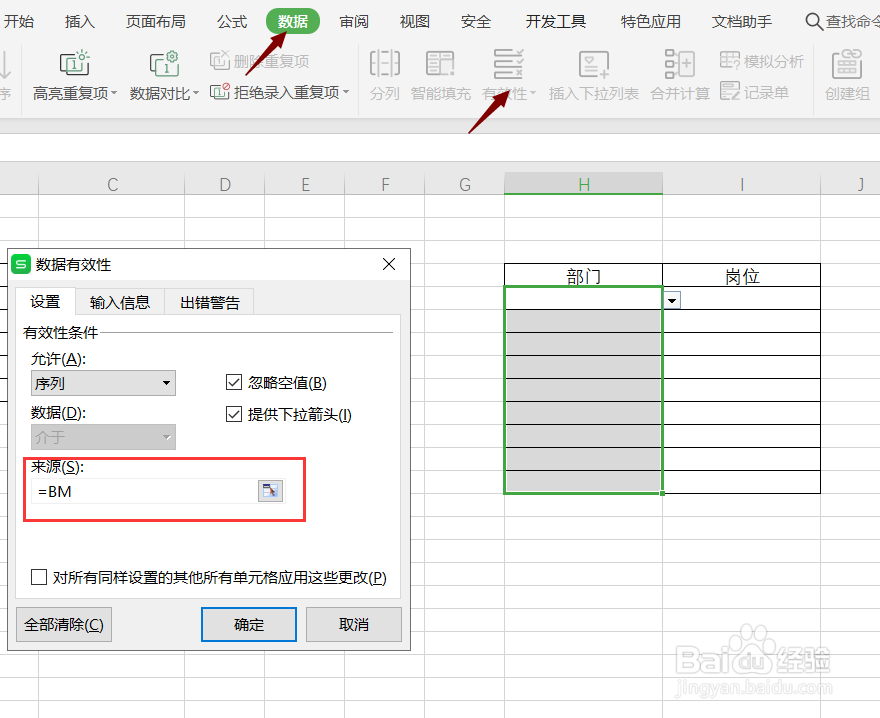
Task: Open the in-cell dropdown arrow under 部门
Action: point(671,299)
